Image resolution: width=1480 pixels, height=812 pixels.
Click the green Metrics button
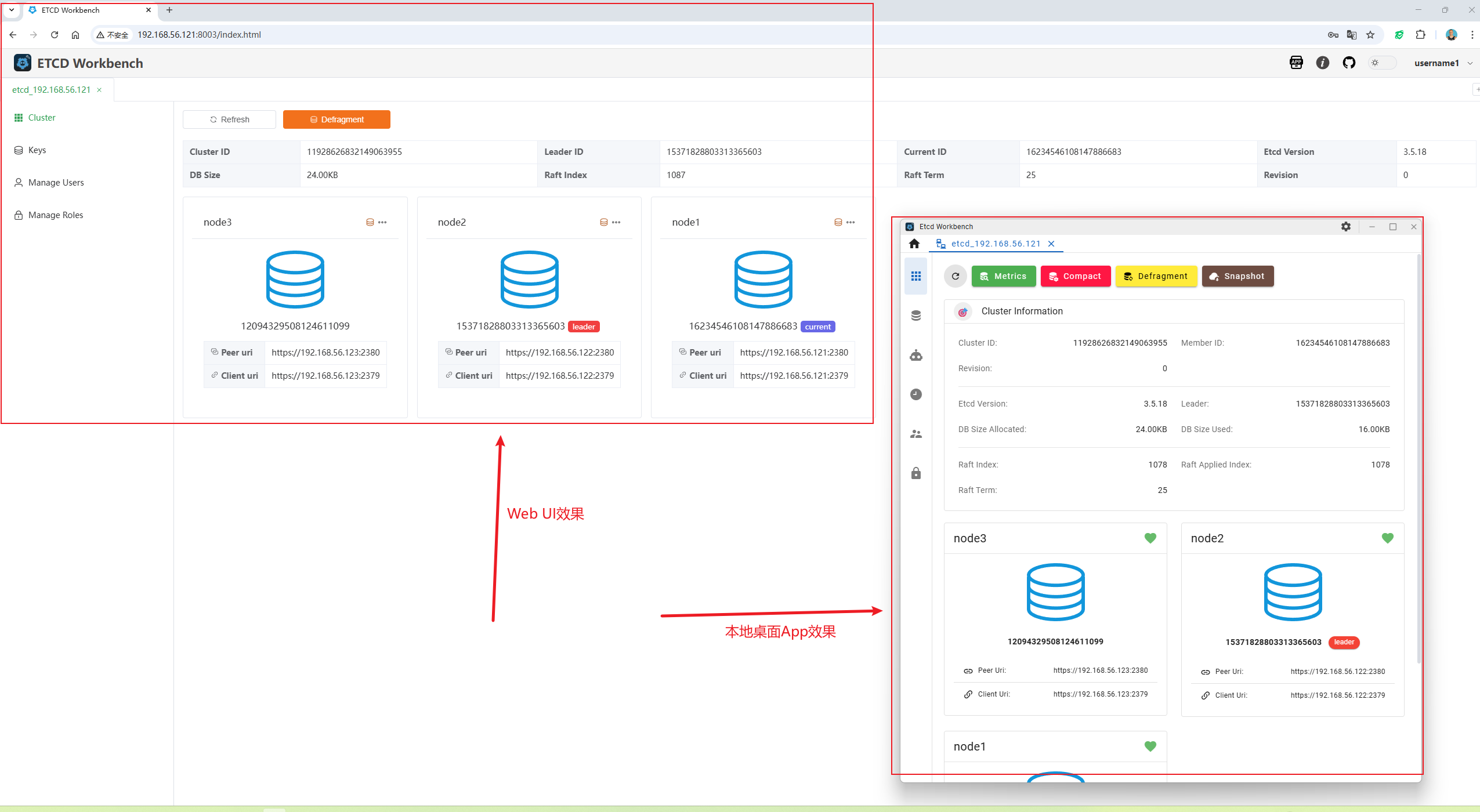(1004, 276)
